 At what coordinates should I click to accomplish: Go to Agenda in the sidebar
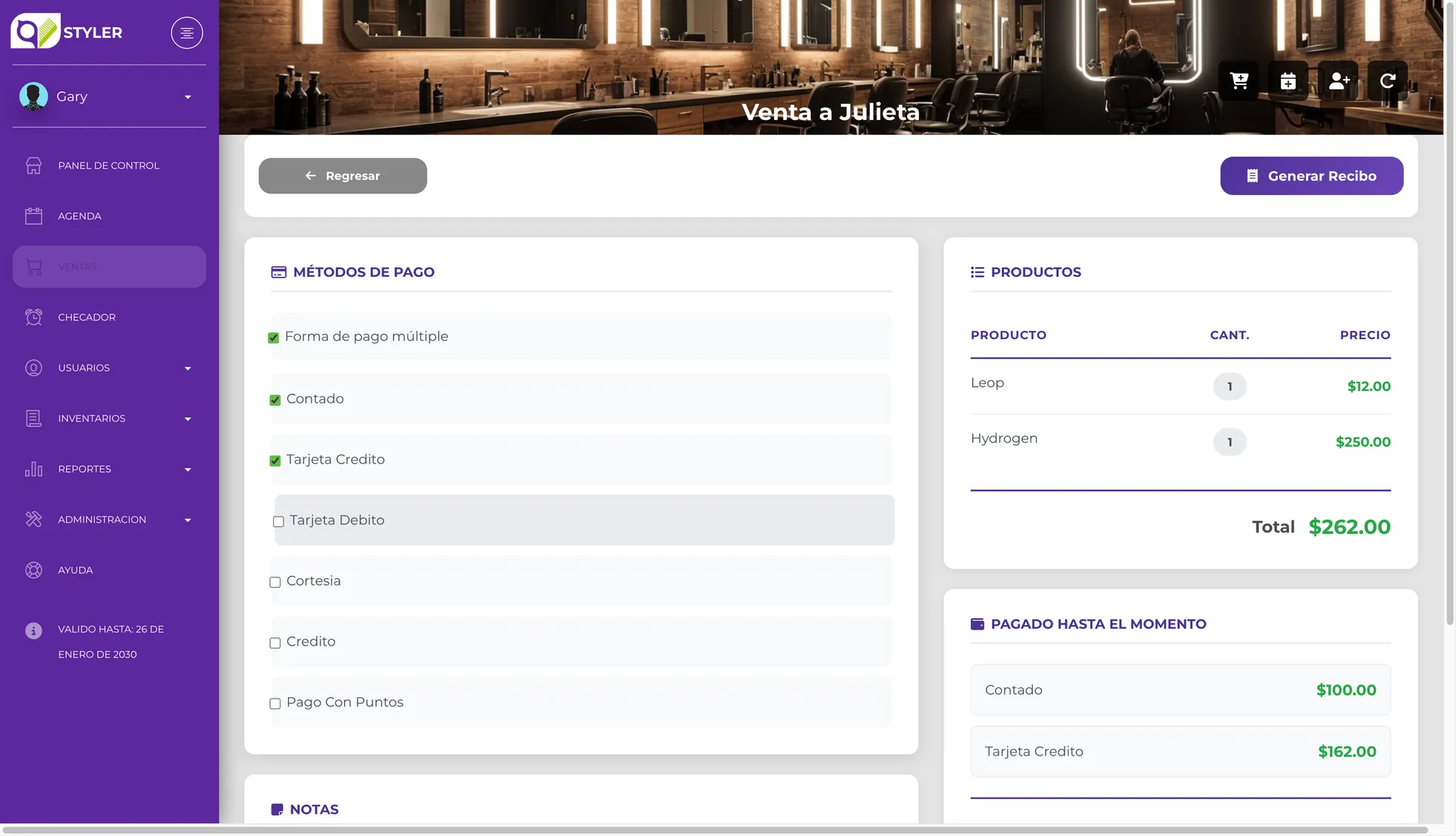(109, 216)
